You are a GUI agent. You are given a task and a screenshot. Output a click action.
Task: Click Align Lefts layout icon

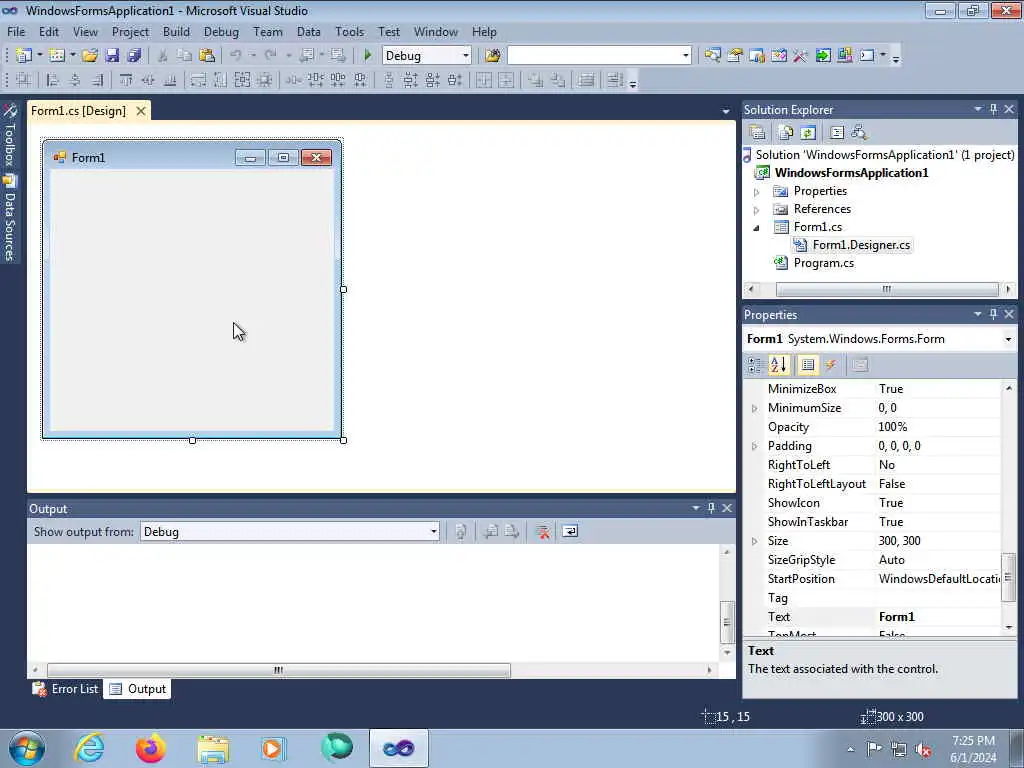(53, 80)
